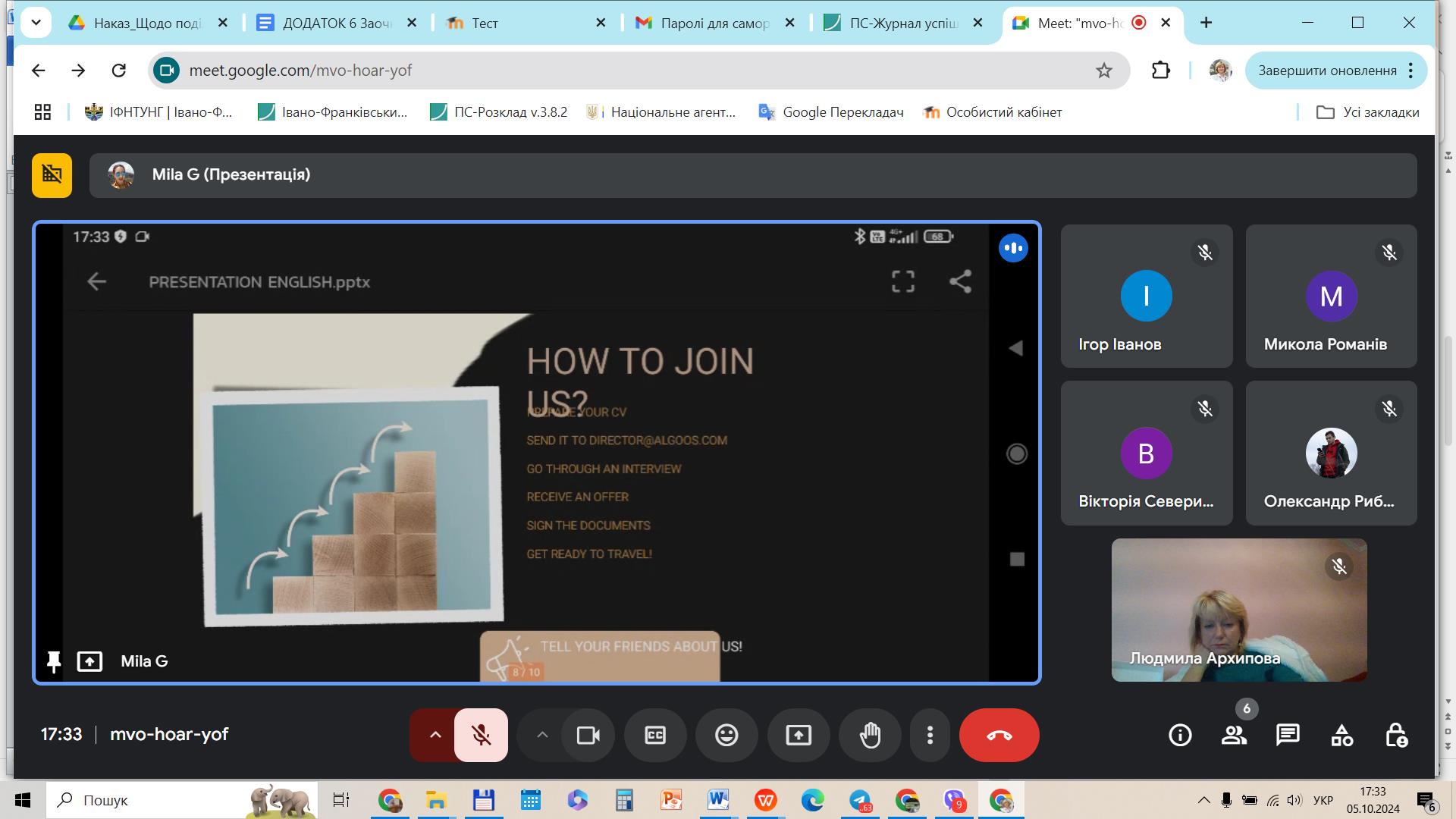Open the emoji reactions panel

(726, 735)
